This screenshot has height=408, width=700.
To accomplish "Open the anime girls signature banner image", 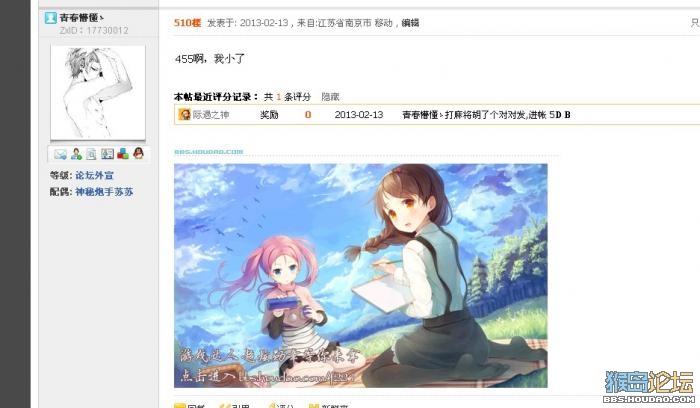I will pos(361,275).
